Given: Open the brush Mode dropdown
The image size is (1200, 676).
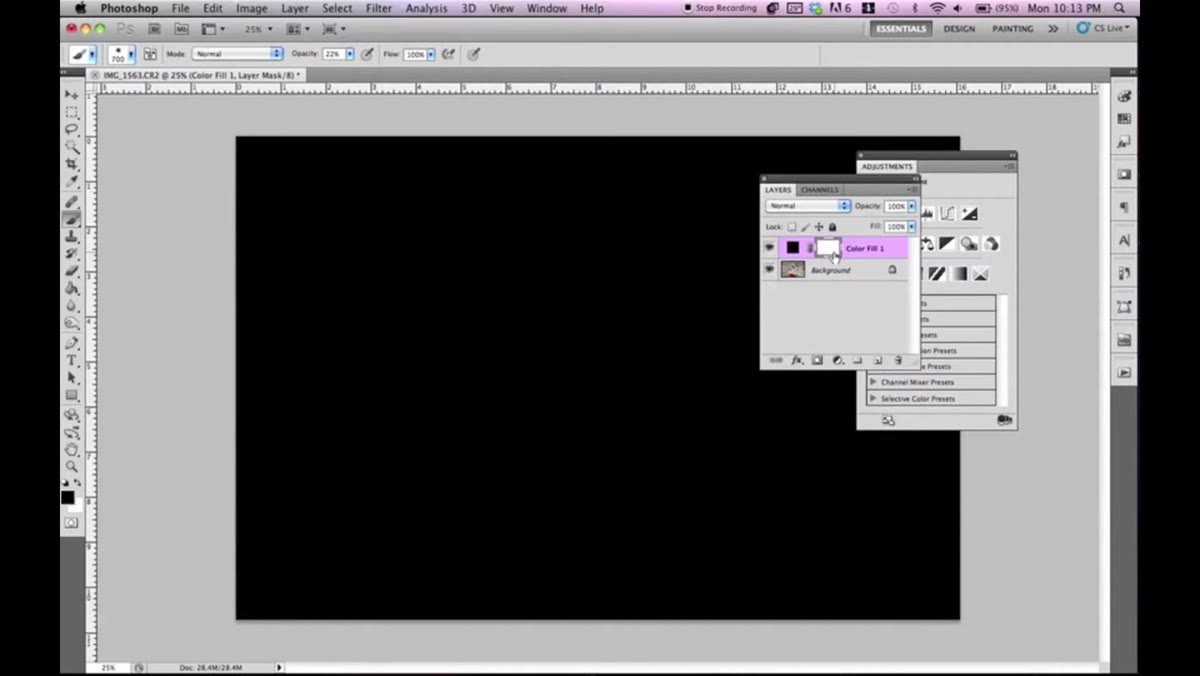Looking at the screenshot, I should click(x=238, y=54).
